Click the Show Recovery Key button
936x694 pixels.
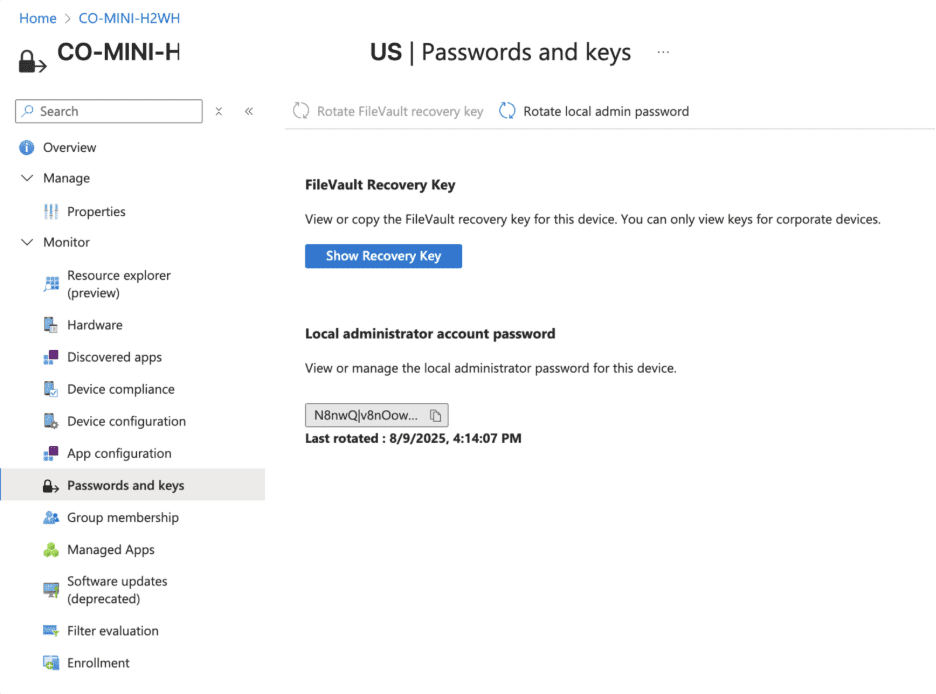(x=383, y=255)
